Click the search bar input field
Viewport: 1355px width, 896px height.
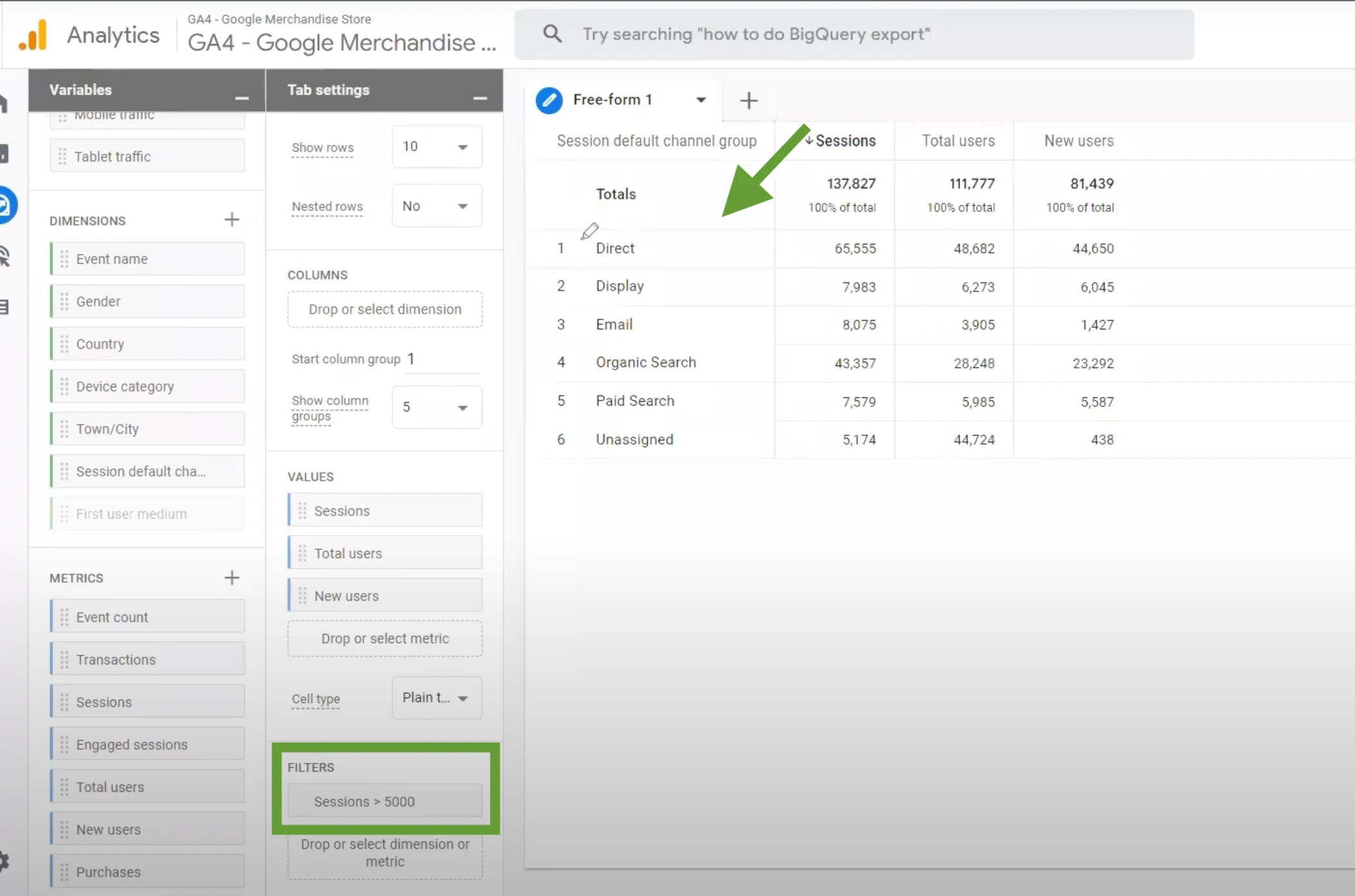coord(854,34)
